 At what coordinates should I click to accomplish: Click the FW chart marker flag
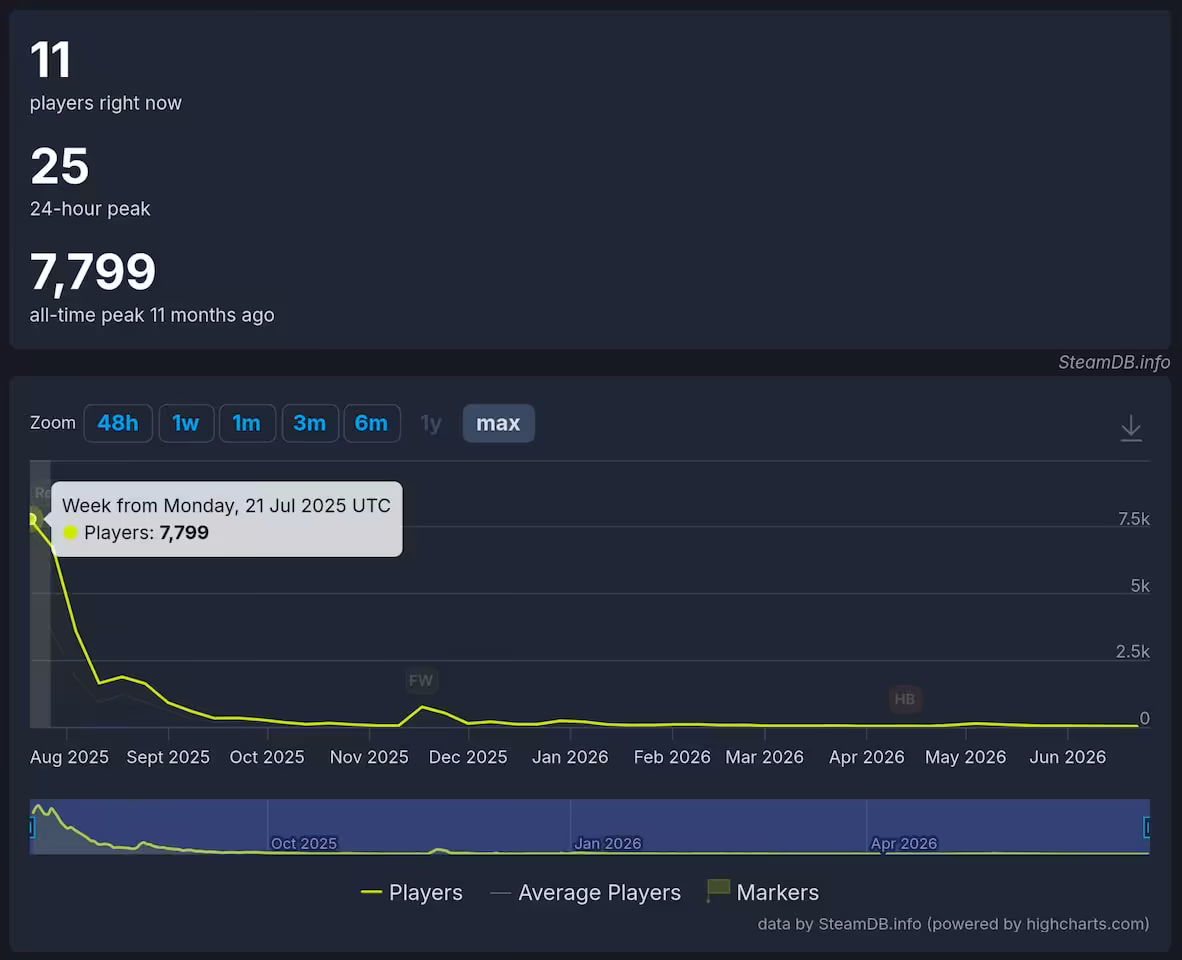(421, 681)
